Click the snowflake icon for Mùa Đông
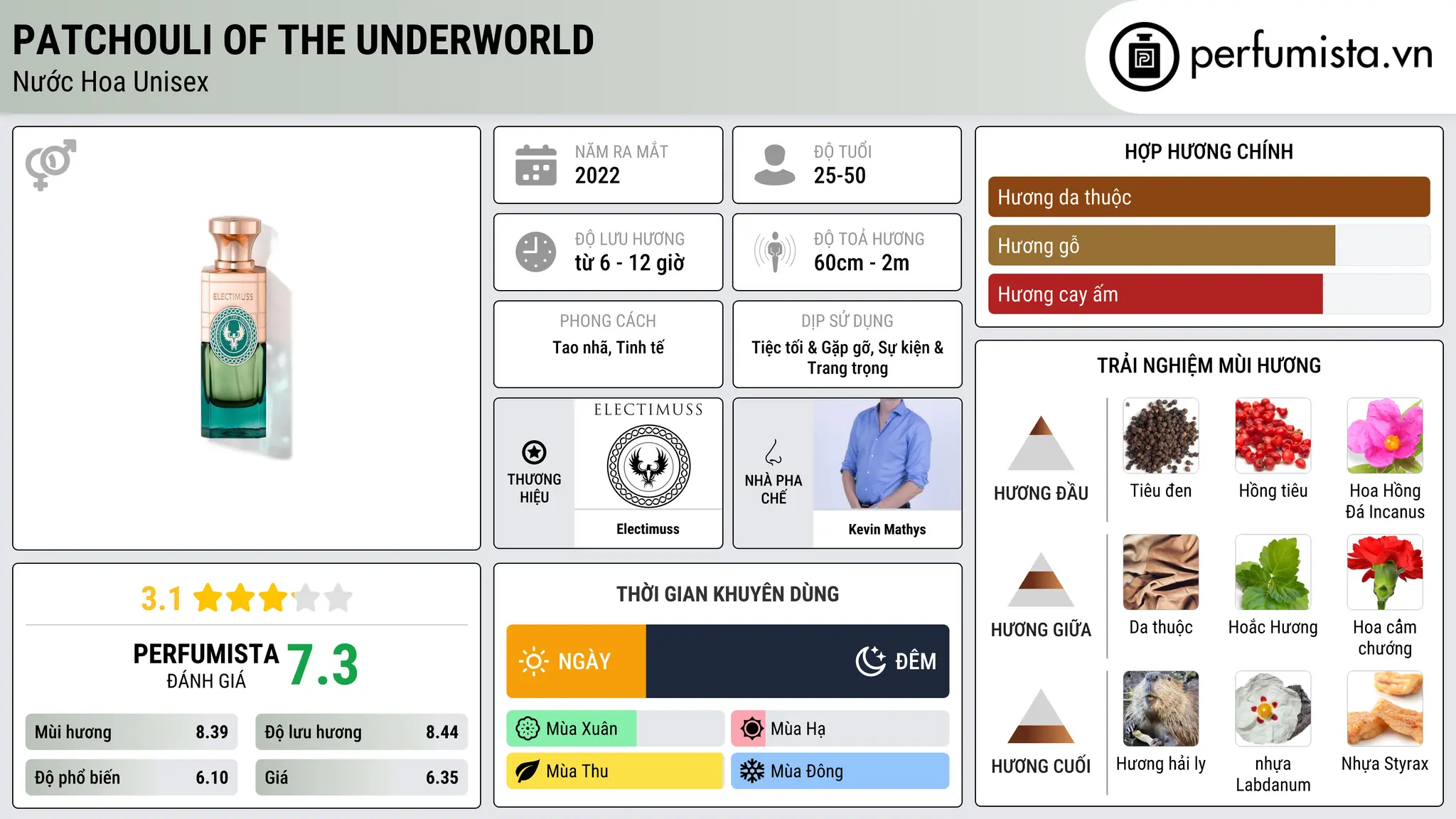The height and width of the screenshot is (819, 1456). (751, 771)
